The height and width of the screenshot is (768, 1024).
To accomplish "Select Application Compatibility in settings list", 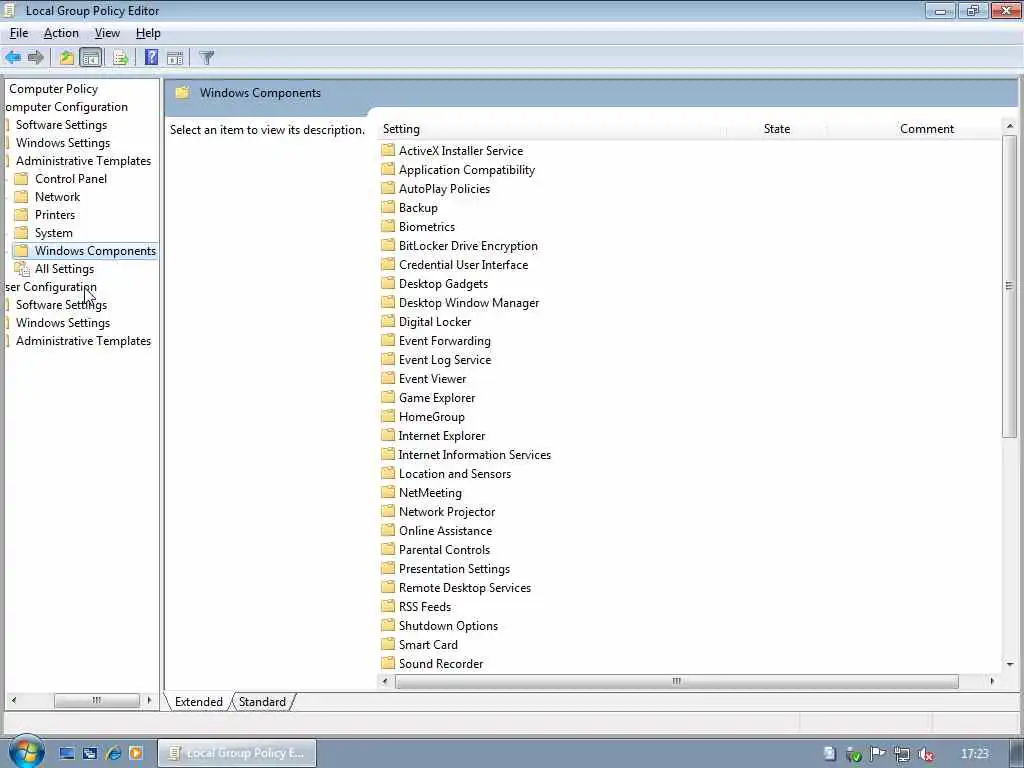I will tap(466, 170).
